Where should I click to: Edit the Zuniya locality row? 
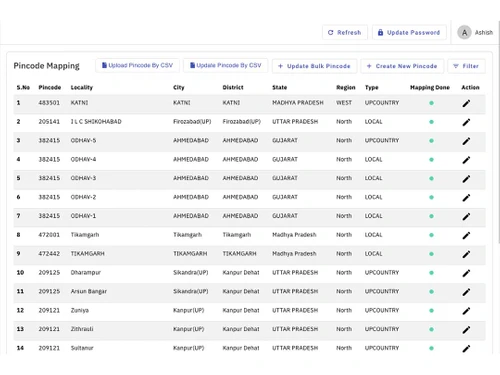pyautogui.click(x=466, y=311)
